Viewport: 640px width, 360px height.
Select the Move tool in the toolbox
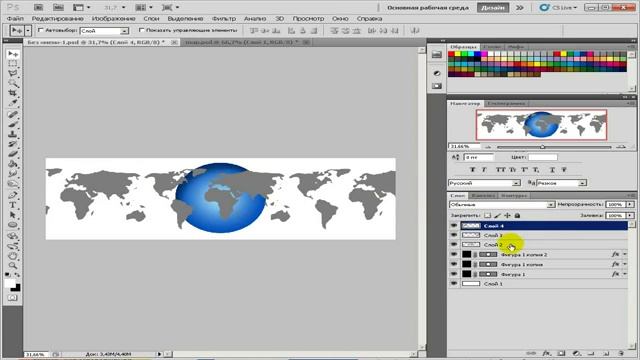tap(13, 54)
